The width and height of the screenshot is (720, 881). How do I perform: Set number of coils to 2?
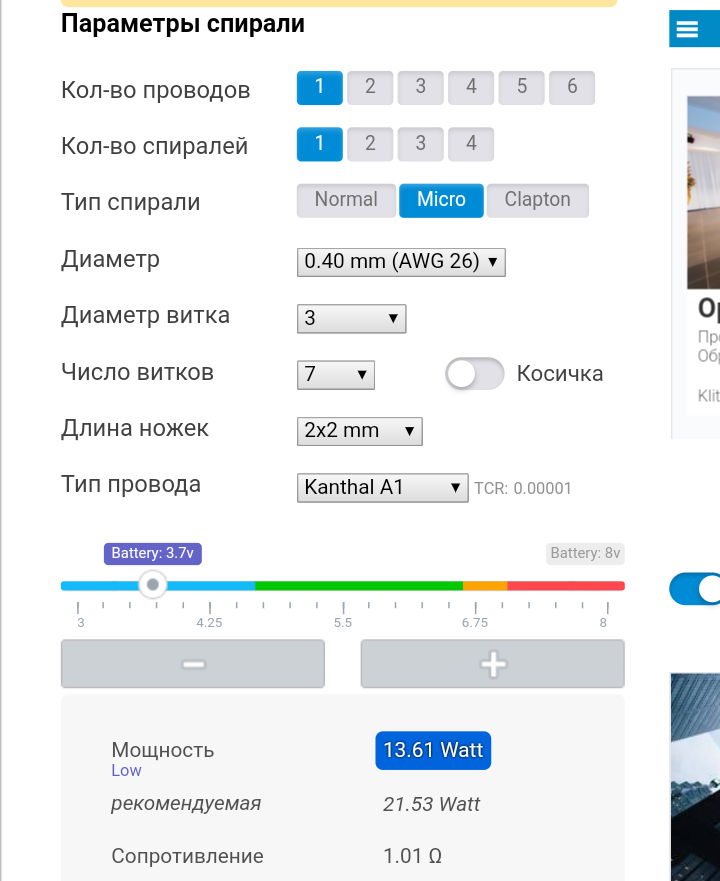point(370,144)
